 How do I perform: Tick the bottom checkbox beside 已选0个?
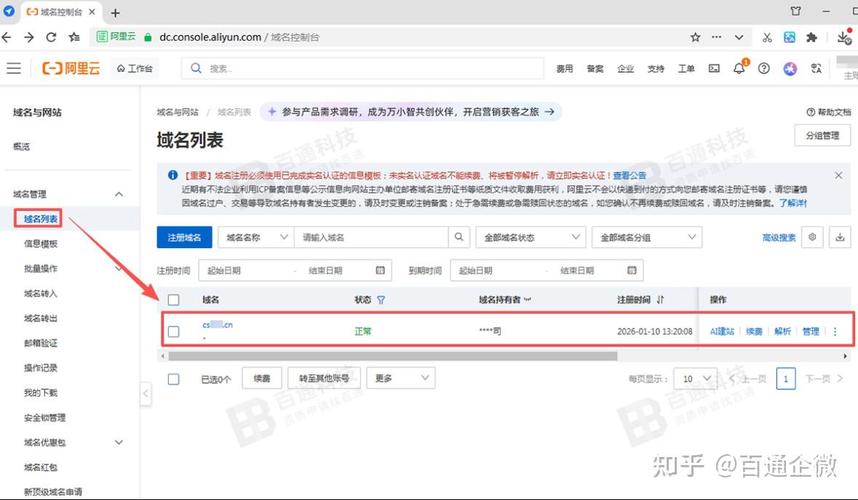click(173, 379)
